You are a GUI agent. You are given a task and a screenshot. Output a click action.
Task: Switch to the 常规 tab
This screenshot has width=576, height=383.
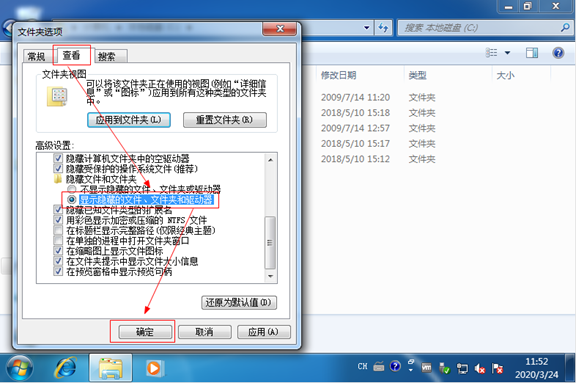pos(36,57)
